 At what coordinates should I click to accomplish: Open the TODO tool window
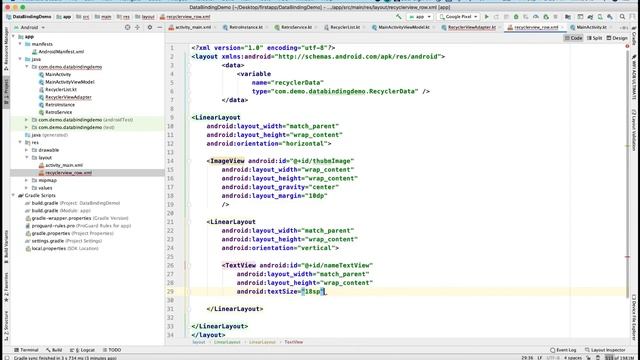click(112, 350)
